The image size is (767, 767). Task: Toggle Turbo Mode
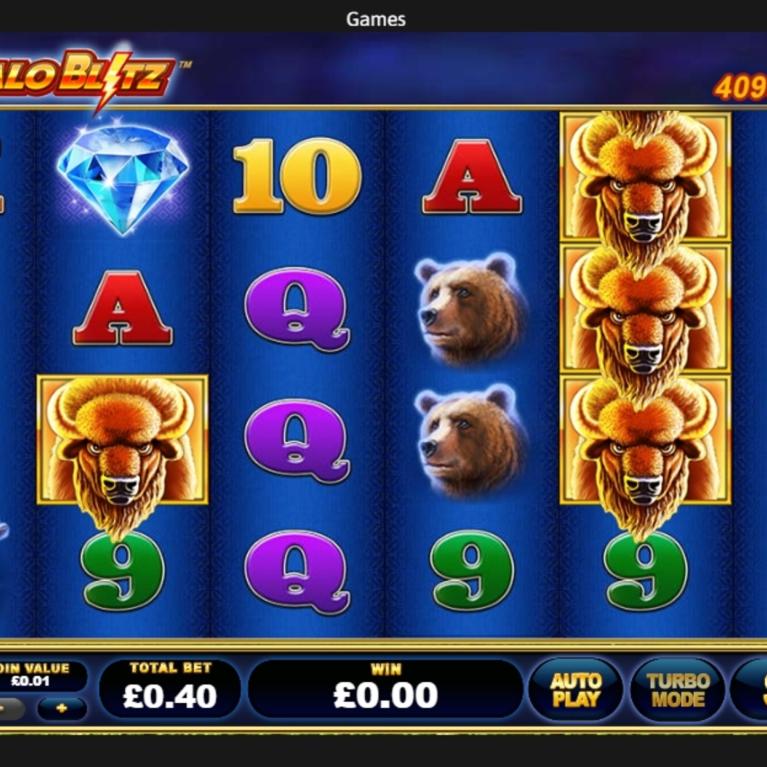(678, 690)
